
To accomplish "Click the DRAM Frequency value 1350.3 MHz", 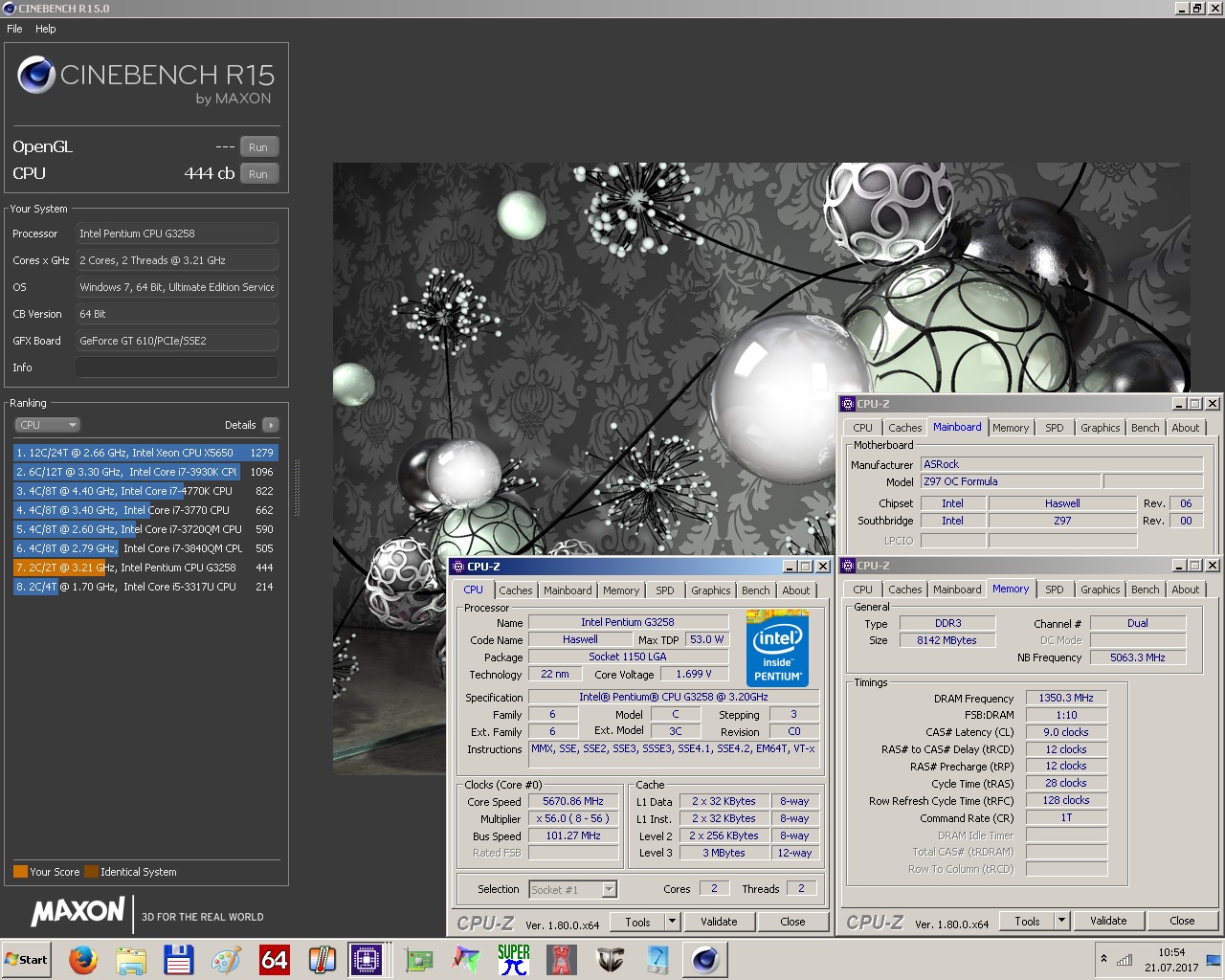I will [1066, 698].
